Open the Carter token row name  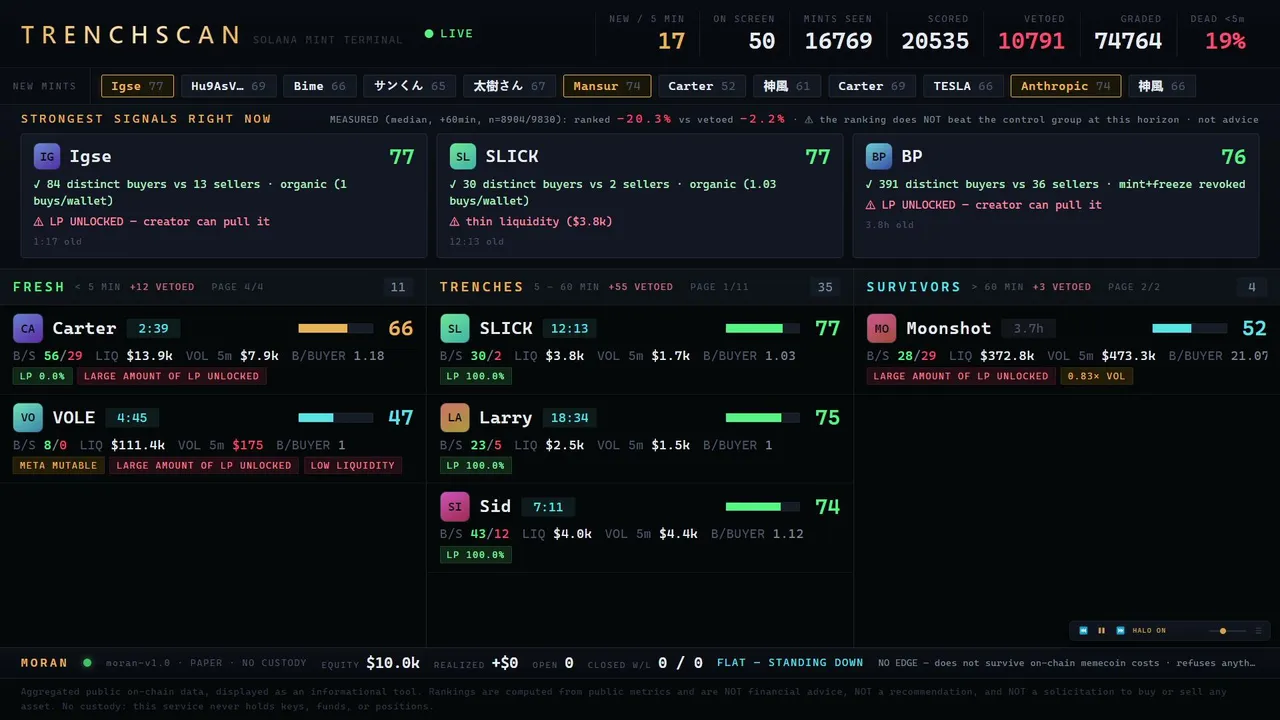pyautogui.click(x=84, y=328)
